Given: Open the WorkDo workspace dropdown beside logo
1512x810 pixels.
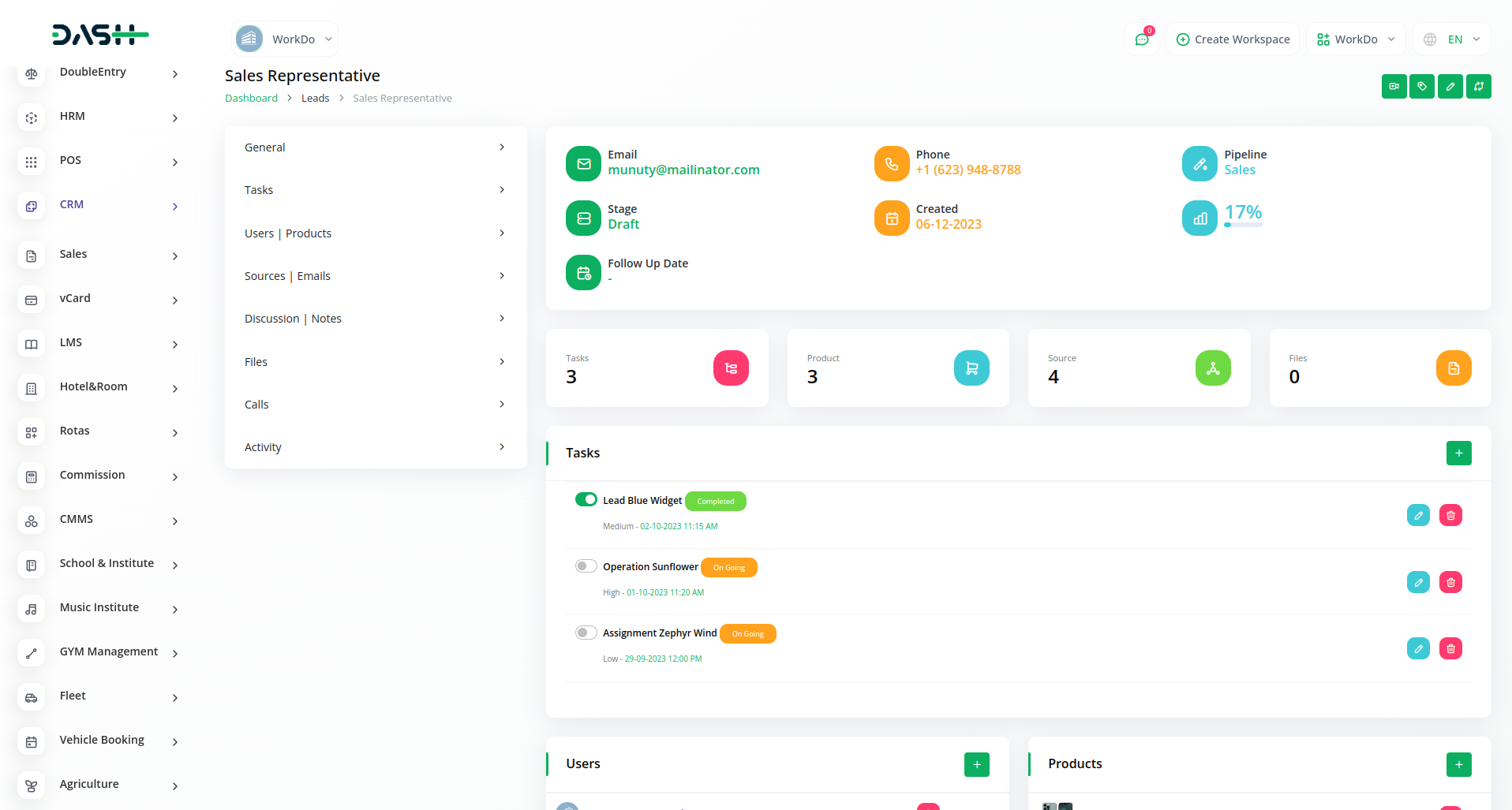Looking at the screenshot, I should [x=285, y=39].
